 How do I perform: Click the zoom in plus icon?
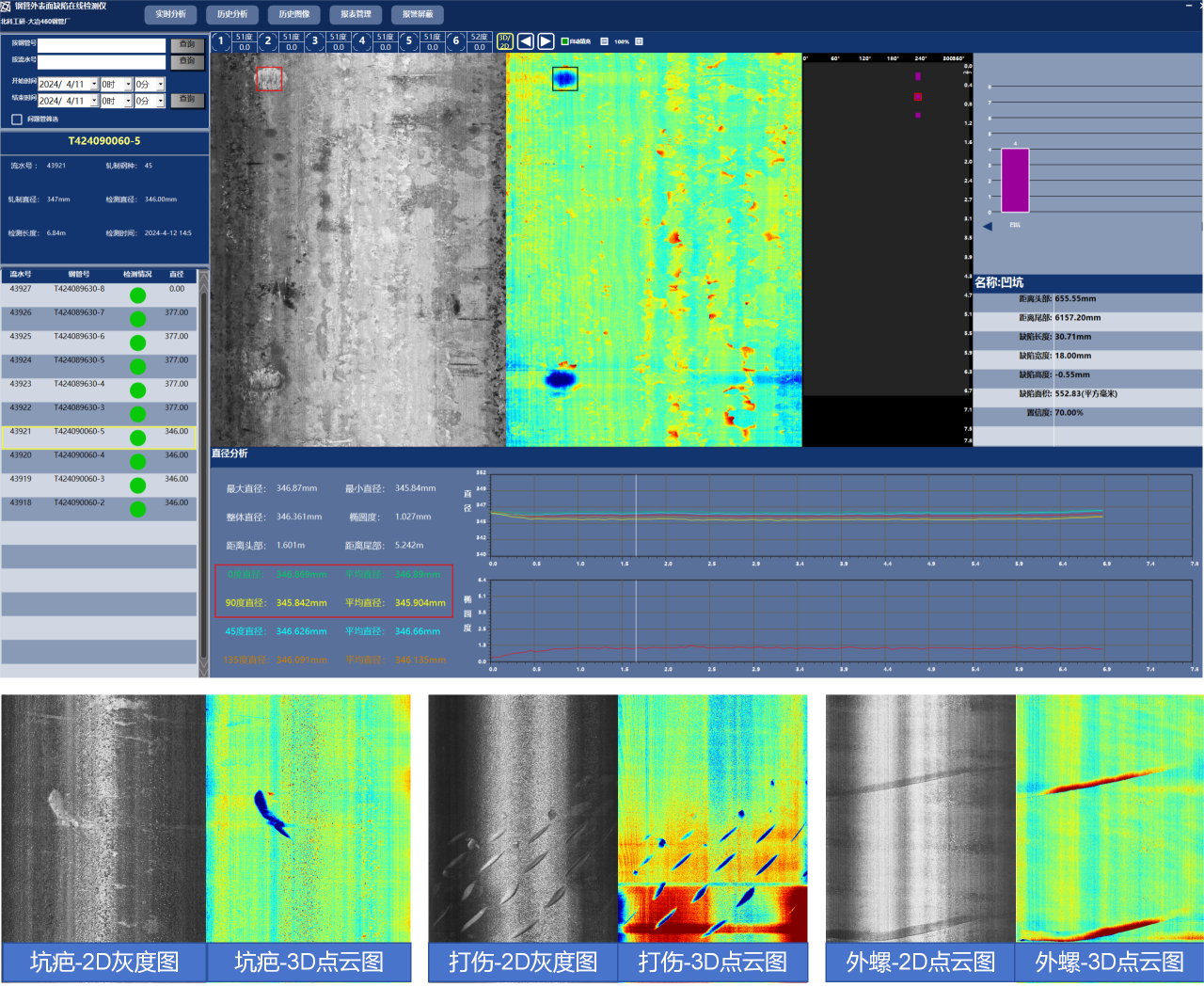tap(640, 41)
